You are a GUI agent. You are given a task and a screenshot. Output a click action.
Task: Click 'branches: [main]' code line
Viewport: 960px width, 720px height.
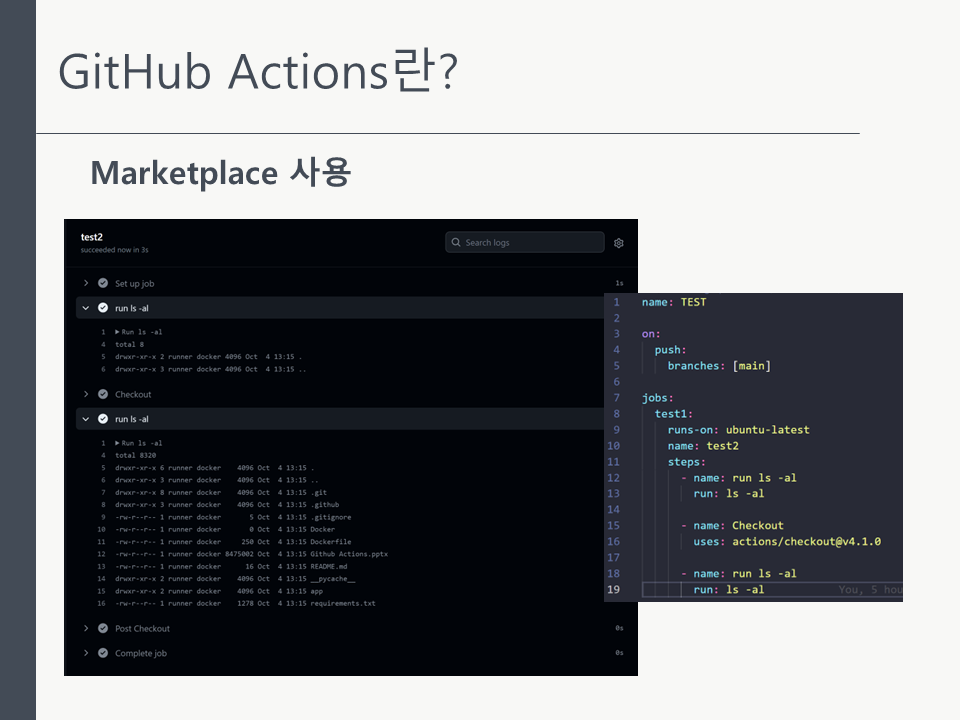(x=719, y=366)
